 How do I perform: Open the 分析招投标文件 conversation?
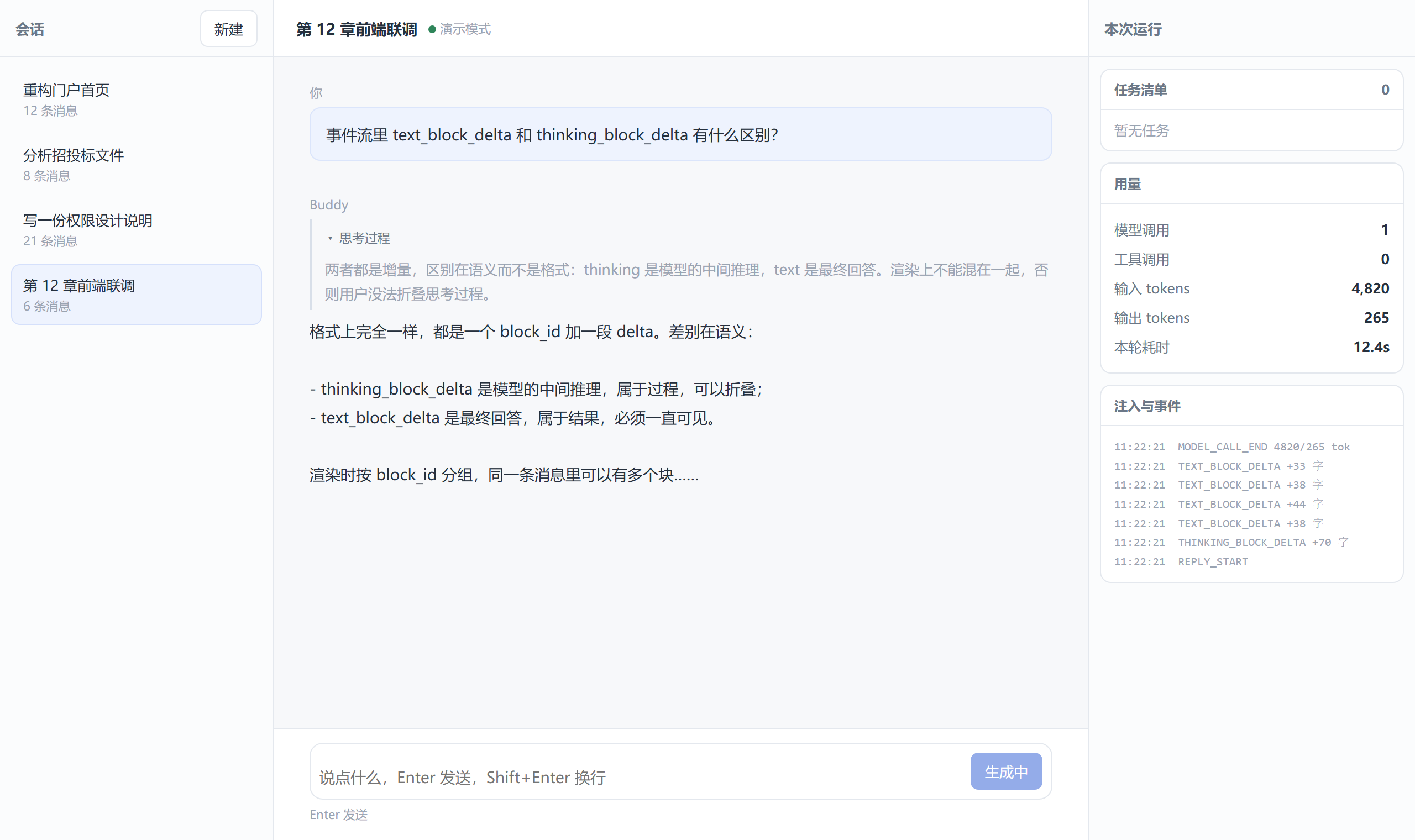tap(136, 164)
